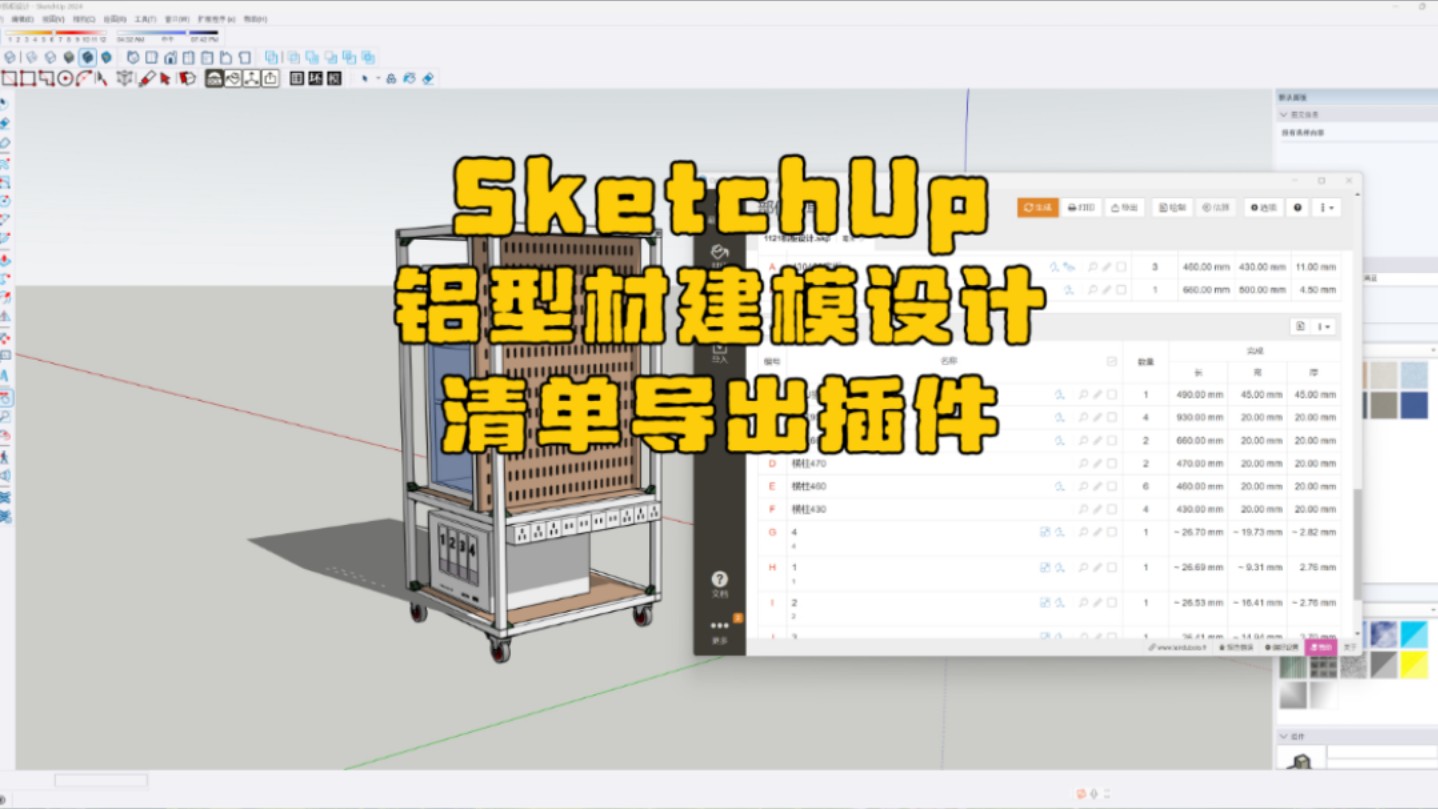
Task: Collapse the 组件 panel at bottom right
Action: click(x=1284, y=735)
